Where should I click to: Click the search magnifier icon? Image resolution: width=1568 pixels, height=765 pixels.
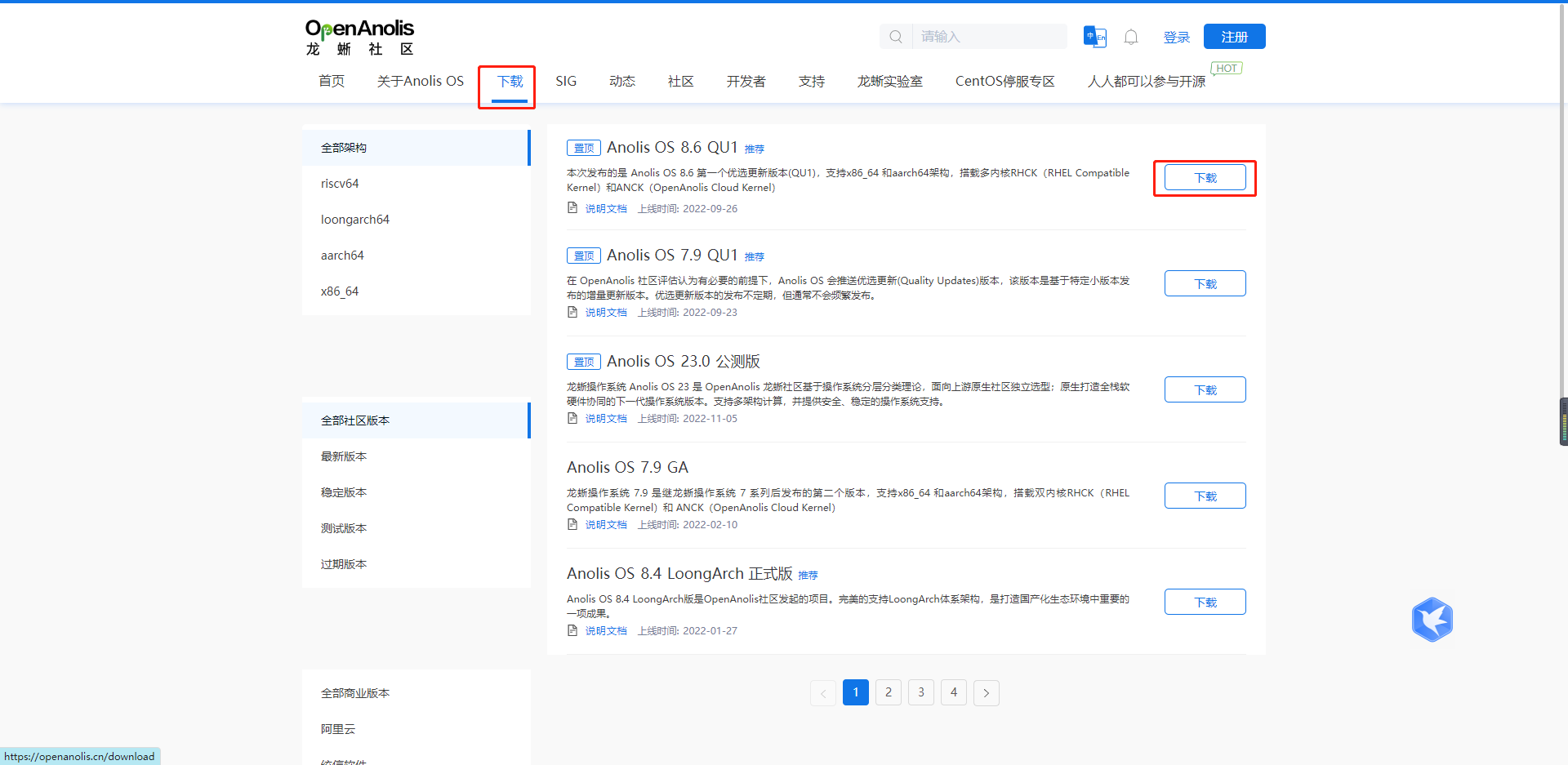point(895,36)
